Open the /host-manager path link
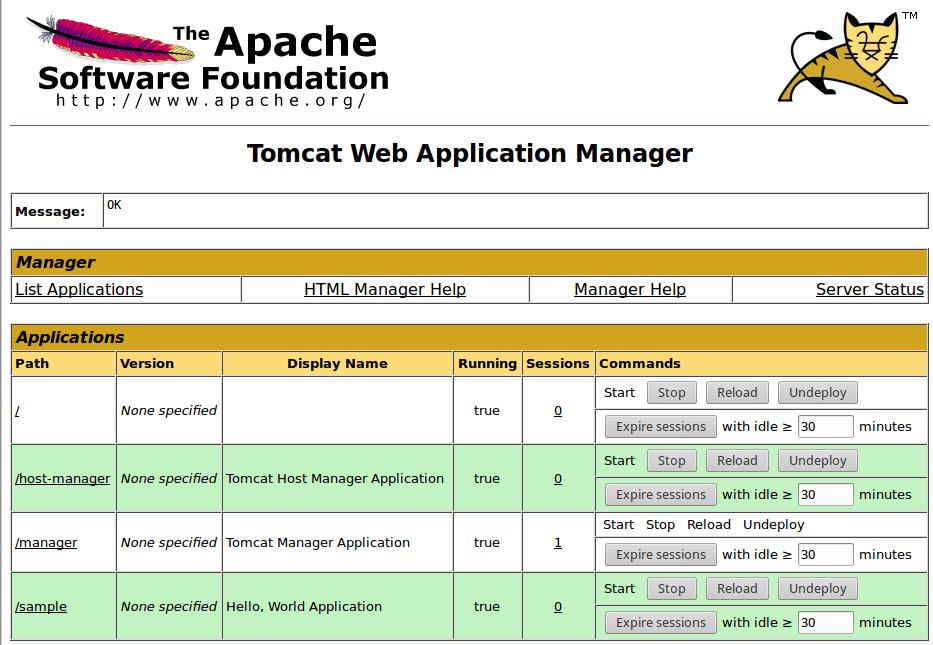The image size is (933, 645). pos(63,478)
